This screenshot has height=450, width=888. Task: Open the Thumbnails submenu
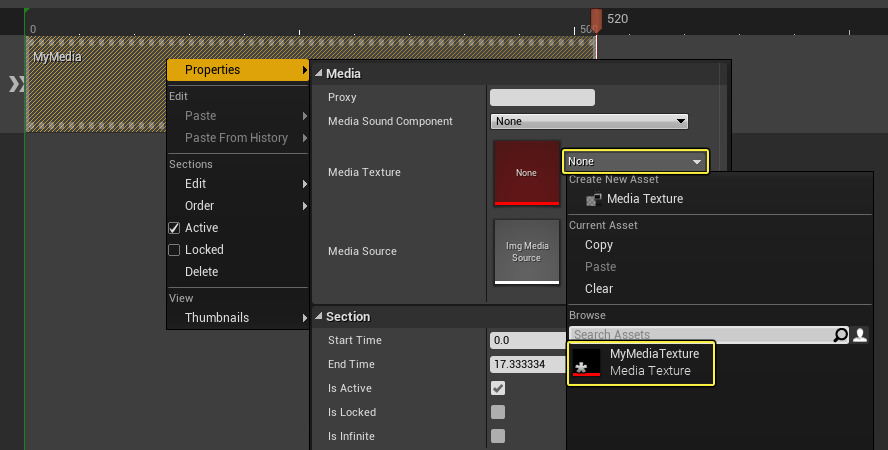pyautogui.click(x=238, y=318)
